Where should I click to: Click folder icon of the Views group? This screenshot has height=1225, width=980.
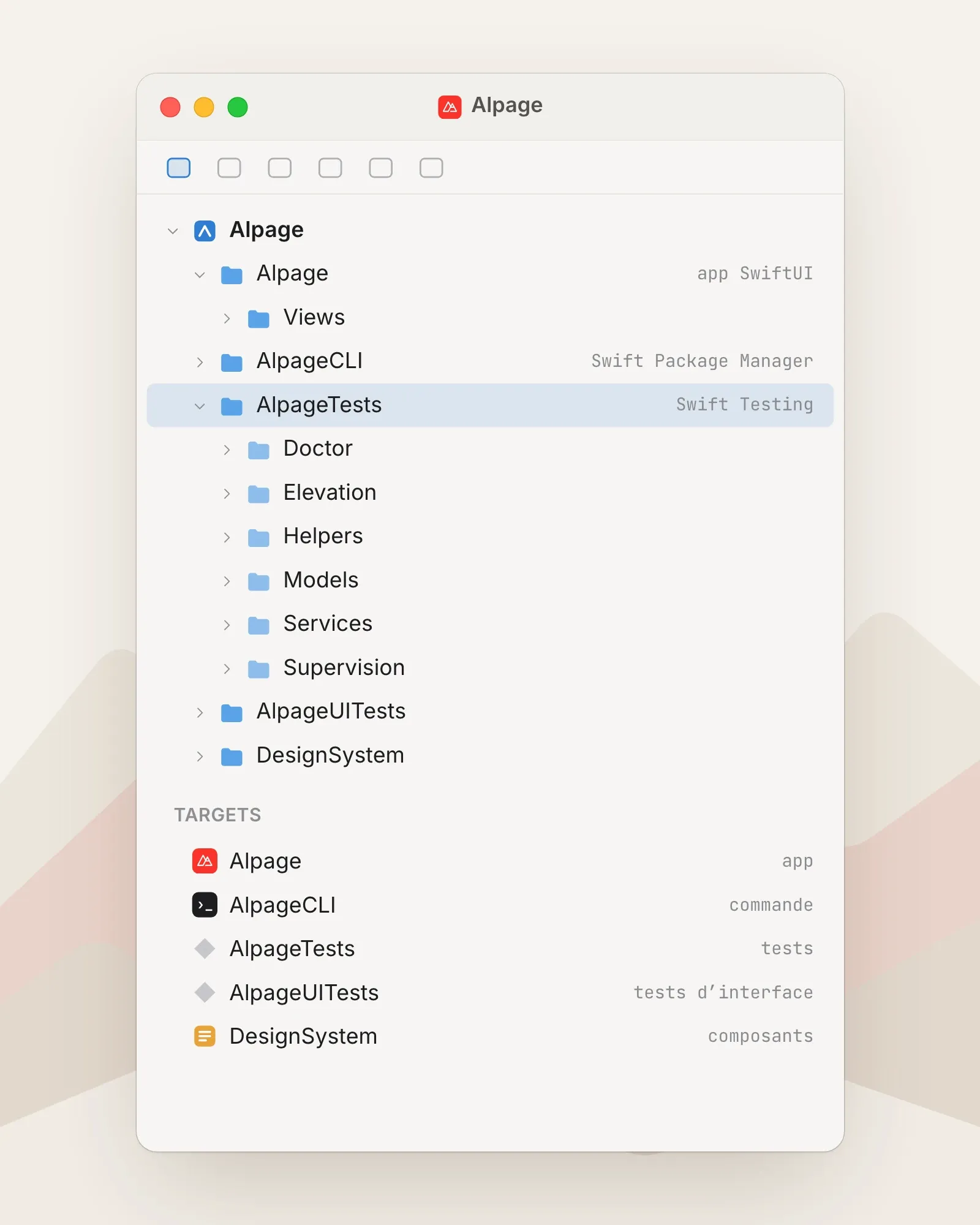(258, 318)
